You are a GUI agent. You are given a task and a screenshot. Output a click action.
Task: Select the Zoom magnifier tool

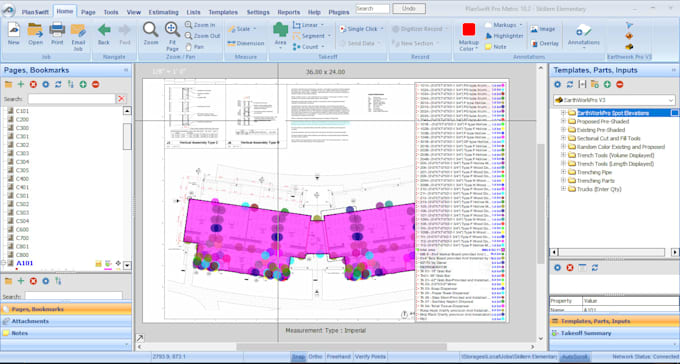tap(151, 33)
